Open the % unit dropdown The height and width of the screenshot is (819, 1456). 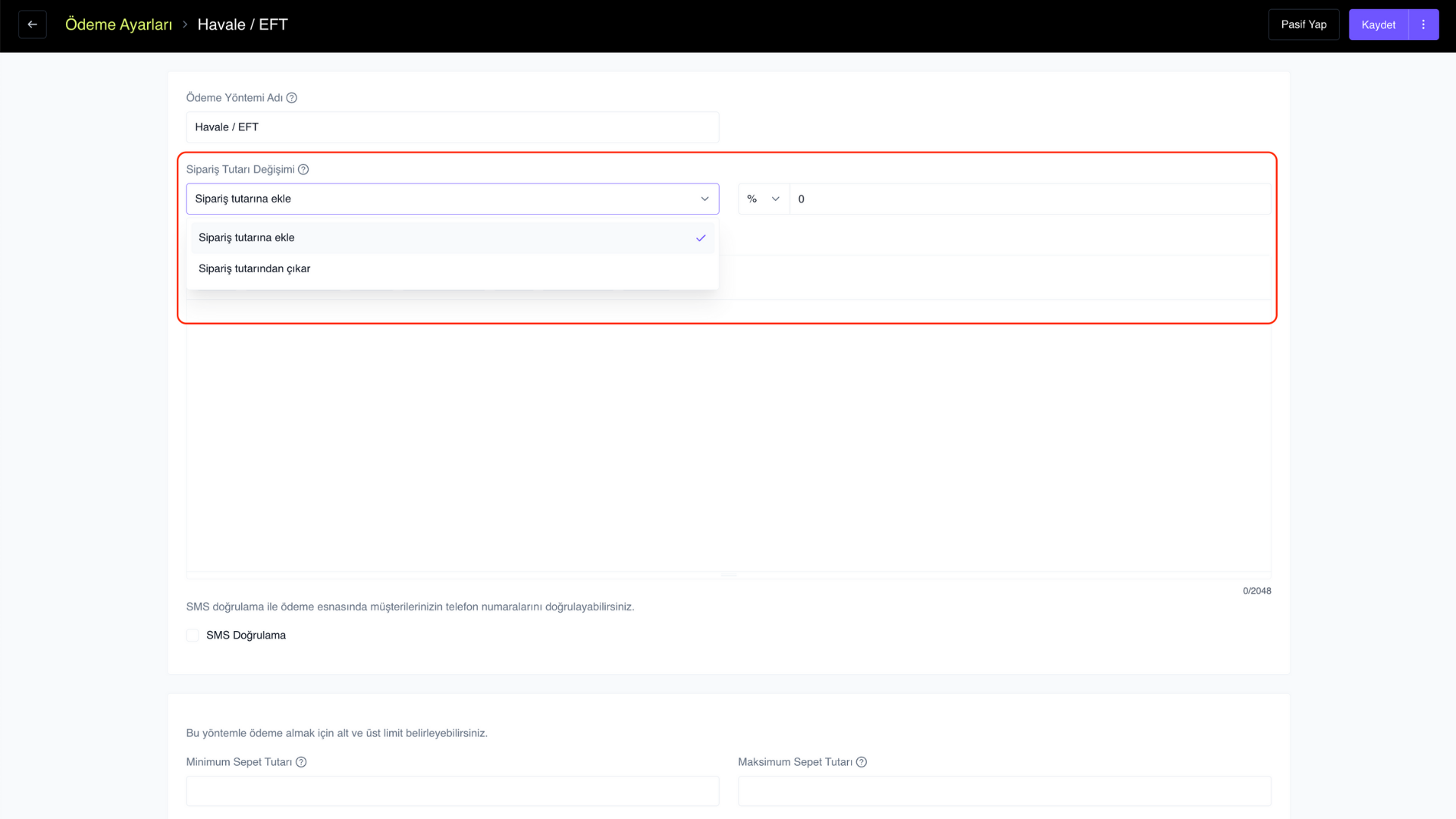763,199
